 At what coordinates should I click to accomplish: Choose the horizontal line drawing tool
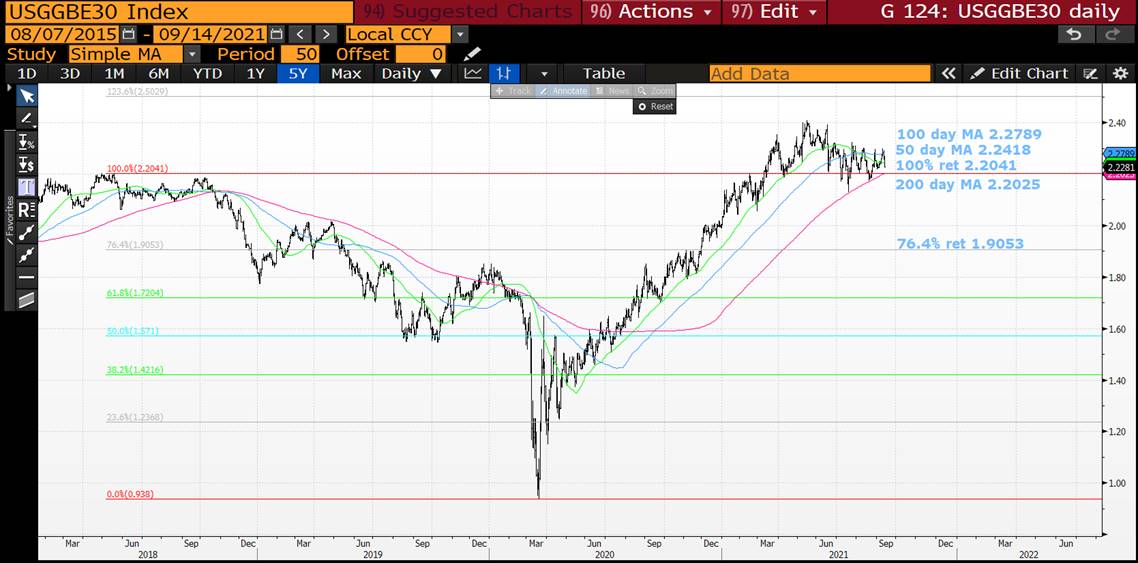pyautogui.click(x=27, y=276)
